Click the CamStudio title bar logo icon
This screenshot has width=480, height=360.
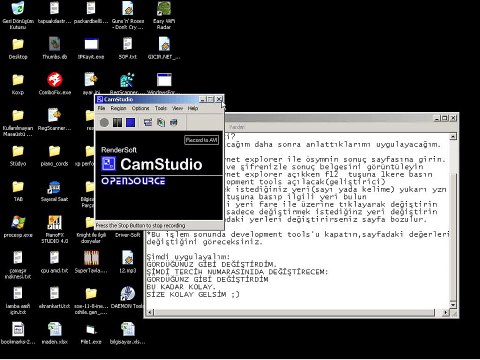(x=100, y=99)
